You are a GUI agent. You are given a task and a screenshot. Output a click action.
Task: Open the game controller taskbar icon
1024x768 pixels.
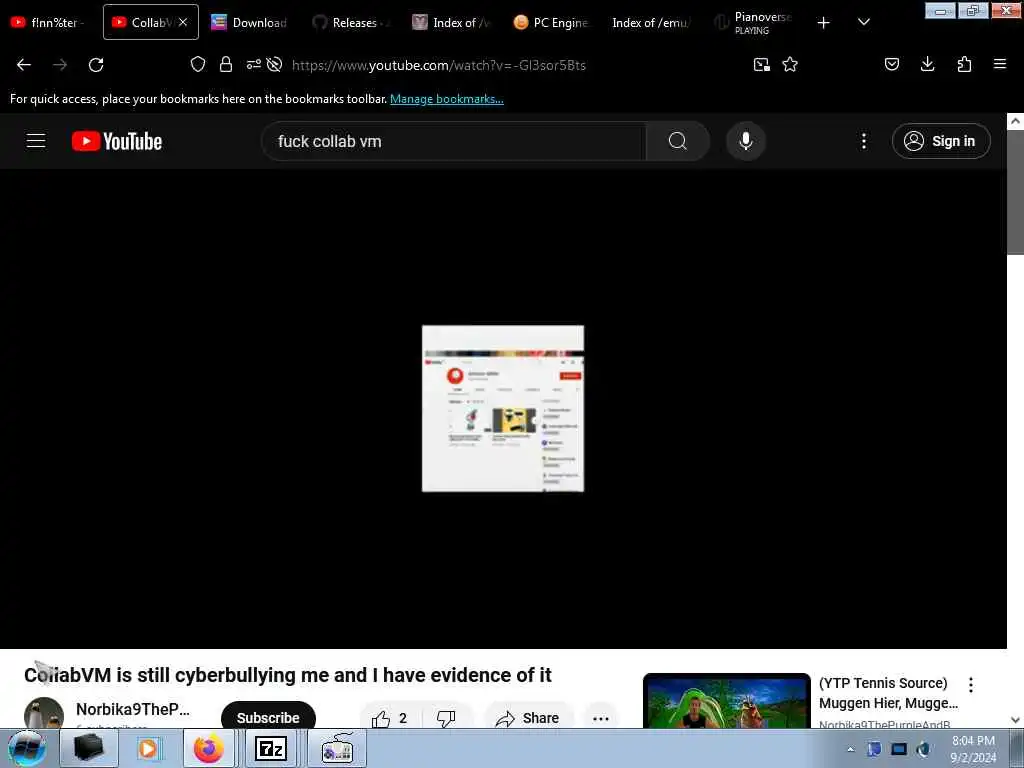click(x=337, y=748)
